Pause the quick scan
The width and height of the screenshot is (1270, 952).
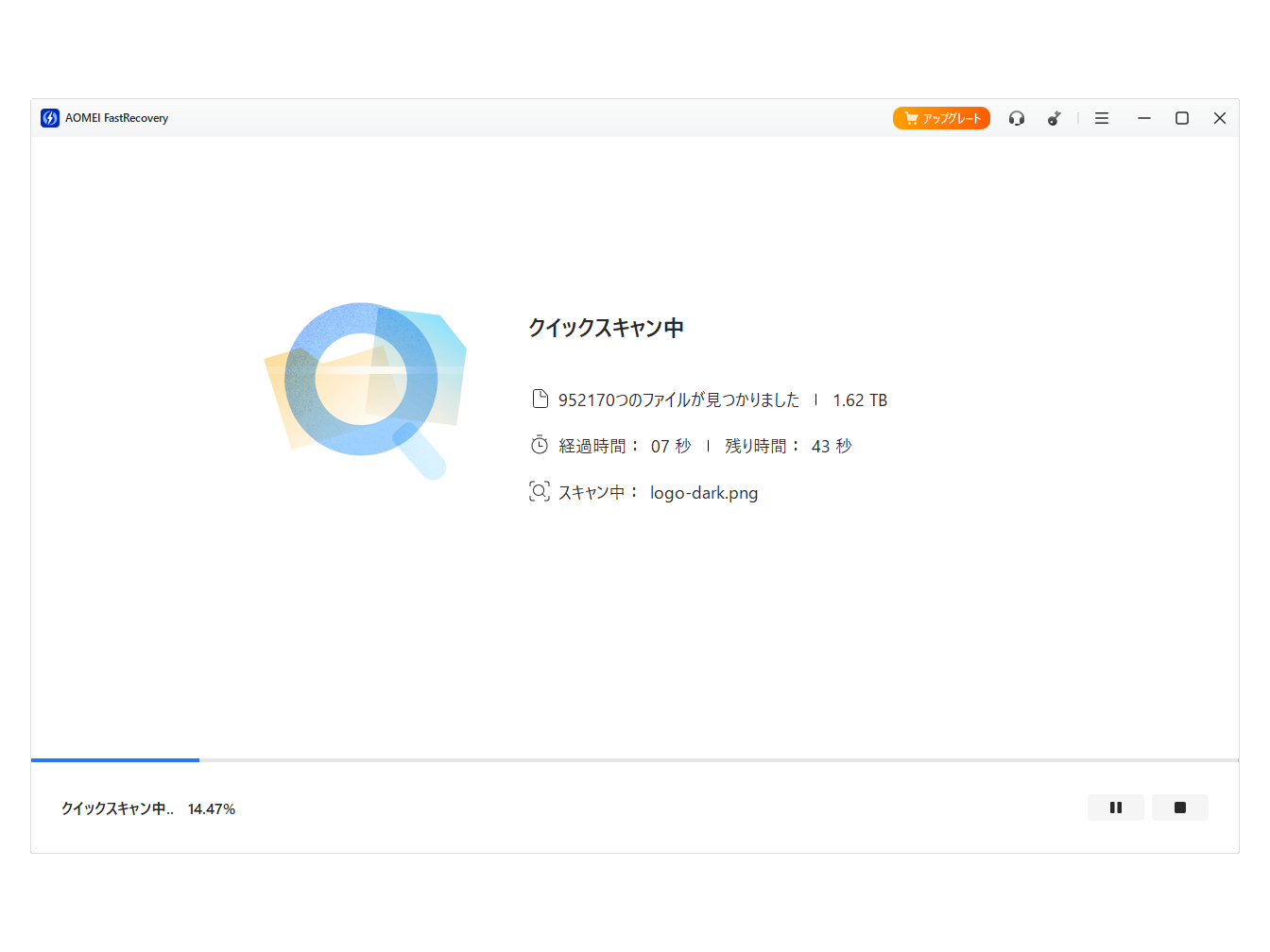pyautogui.click(x=1116, y=807)
